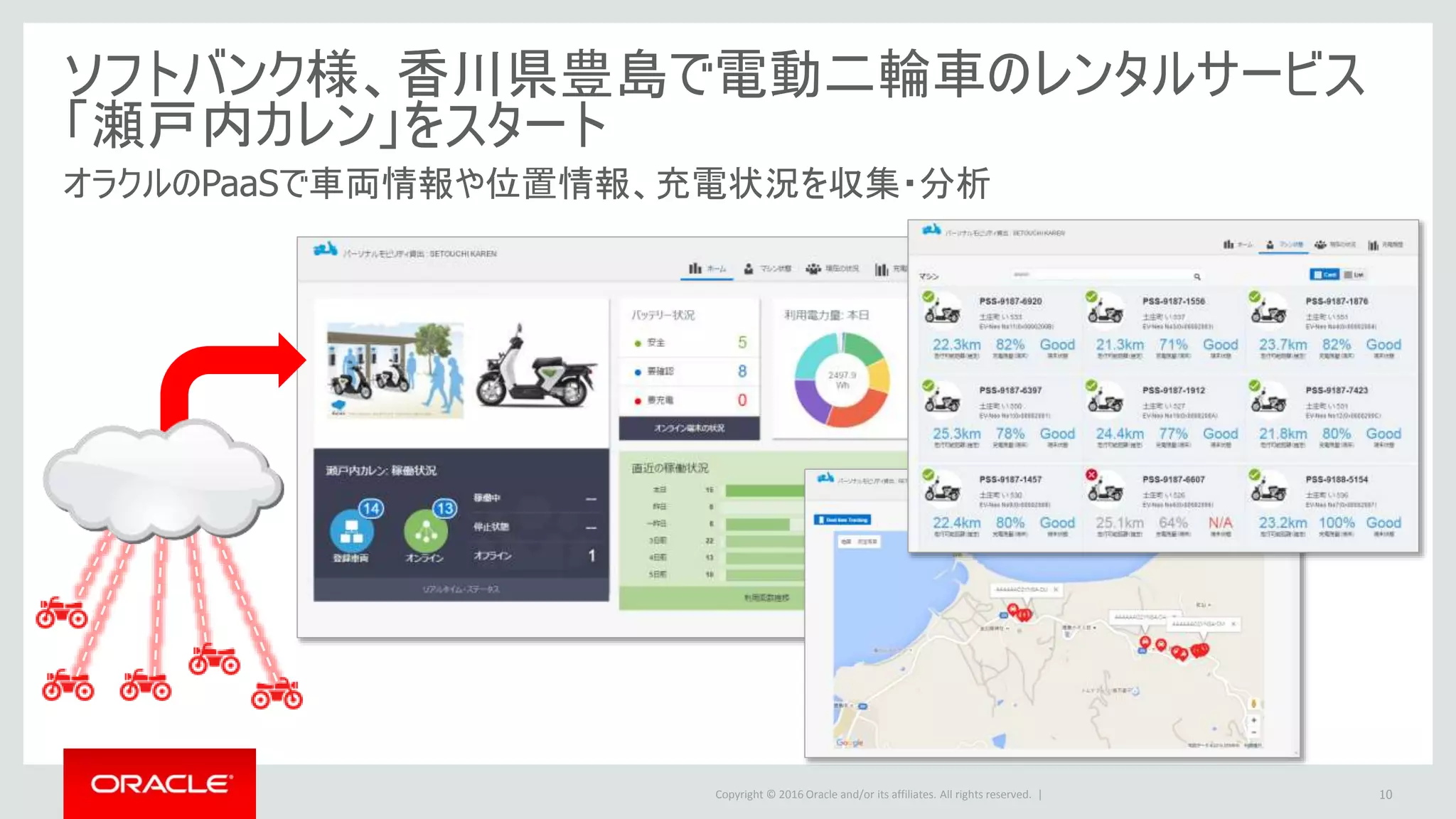Click the 71% charge of PSS-9187-1556
Image resolution: width=1456 pixels, height=819 pixels.
[x=1173, y=345]
